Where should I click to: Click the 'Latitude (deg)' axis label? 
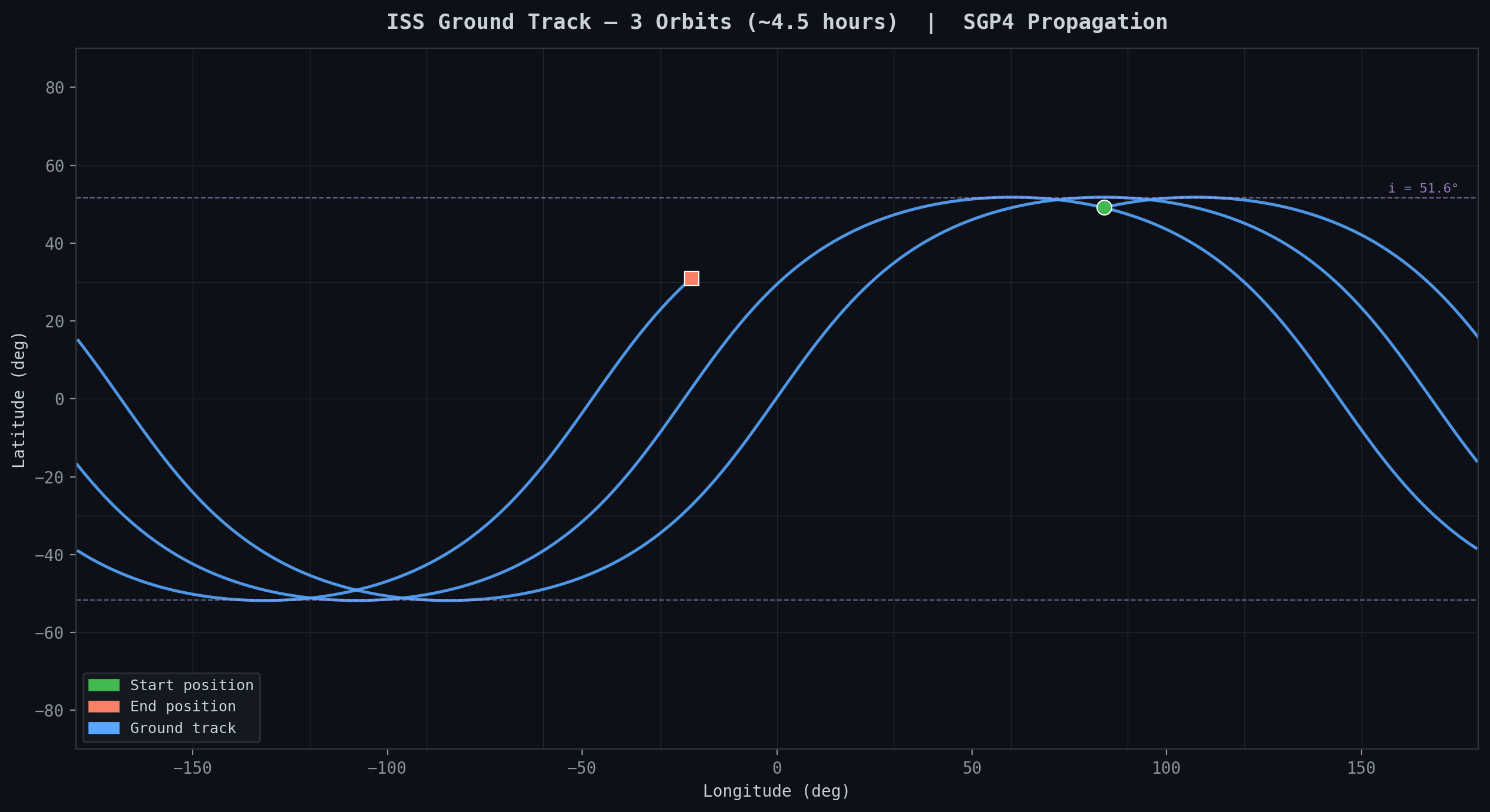tap(19, 400)
